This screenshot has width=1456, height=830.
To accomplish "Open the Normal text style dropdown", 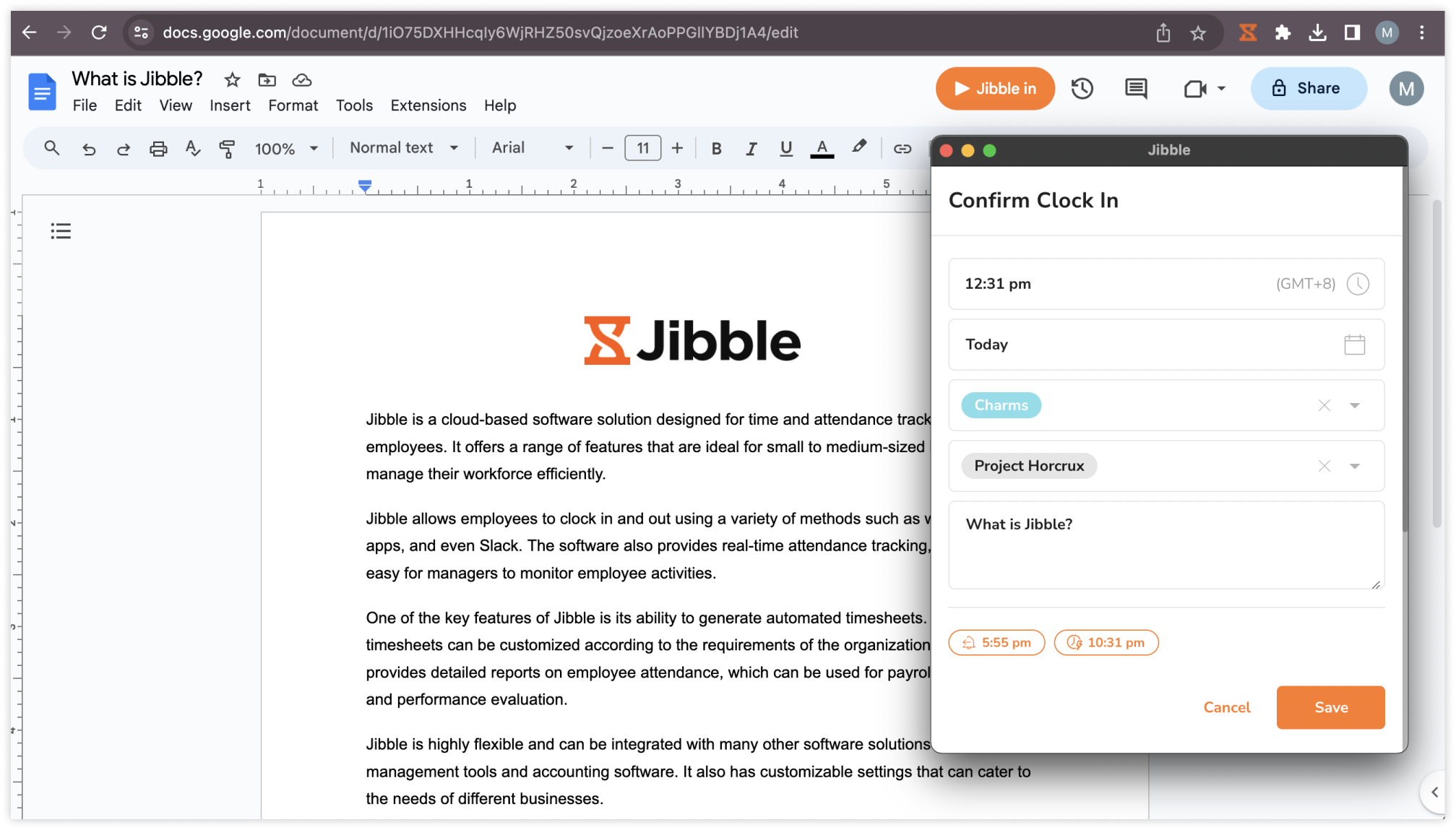I will pyautogui.click(x=404, y=148).
